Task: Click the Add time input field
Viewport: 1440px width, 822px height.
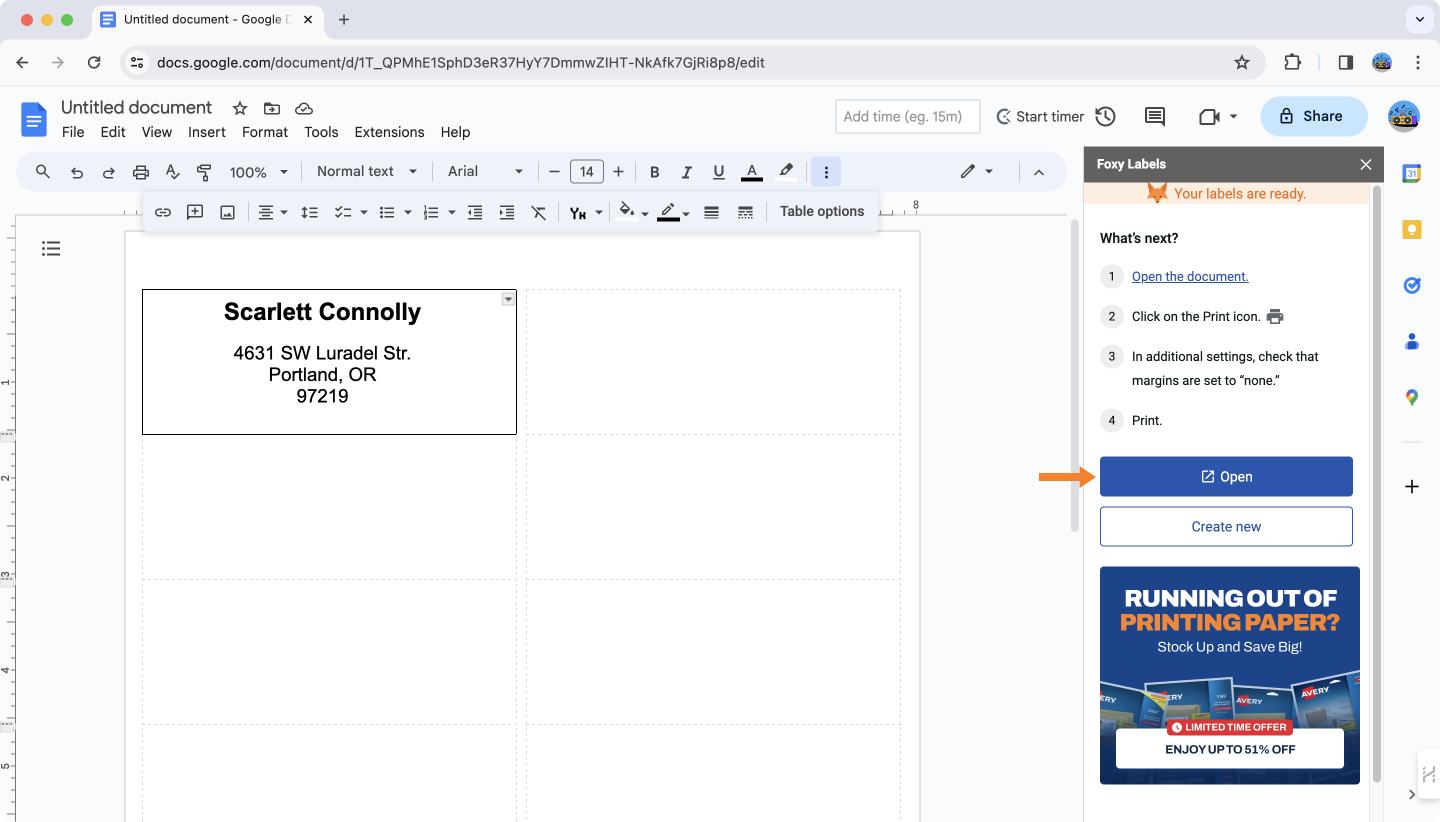Action: tap(907, 116)
